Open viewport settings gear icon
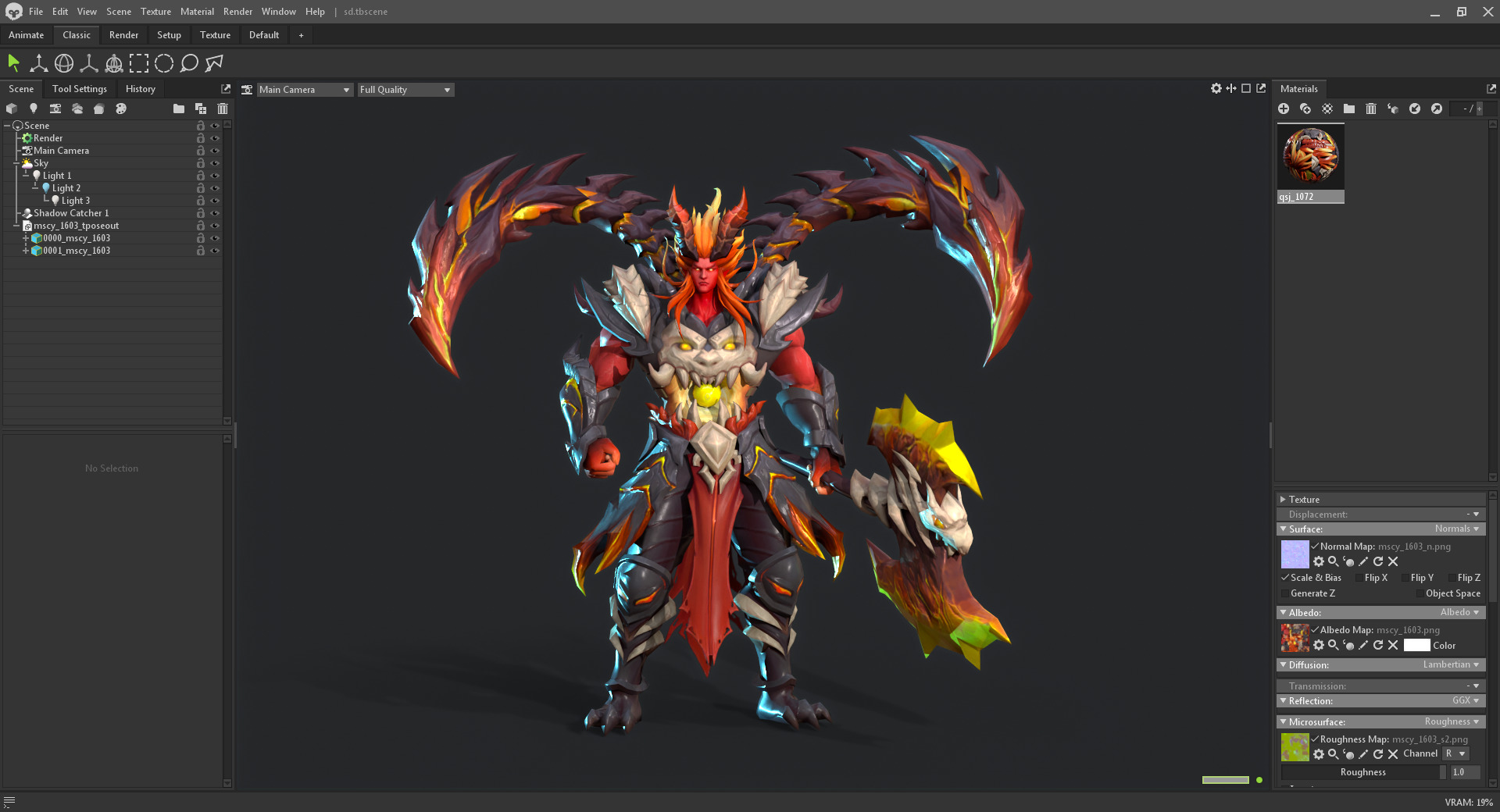The width and height of the screenshot is (1500, 812). click(1216, 88)
